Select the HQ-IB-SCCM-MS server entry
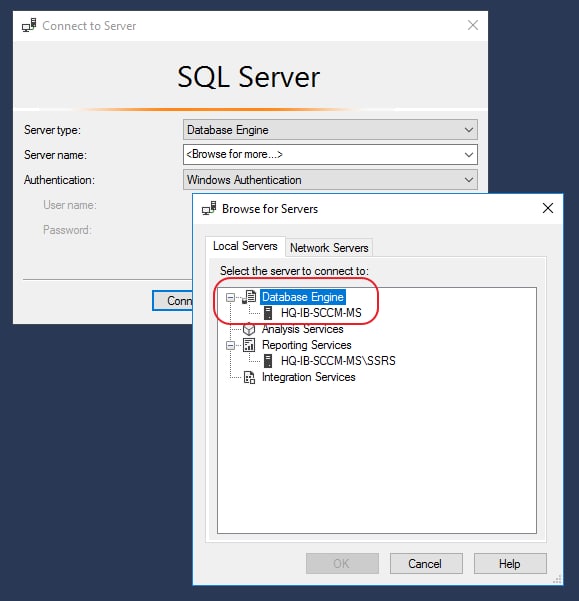579x601 pixels. [321, 313]
